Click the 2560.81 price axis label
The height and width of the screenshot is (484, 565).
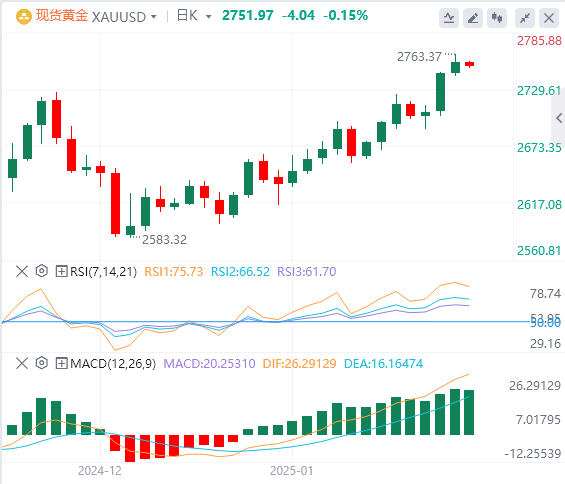tap(539, 250)
